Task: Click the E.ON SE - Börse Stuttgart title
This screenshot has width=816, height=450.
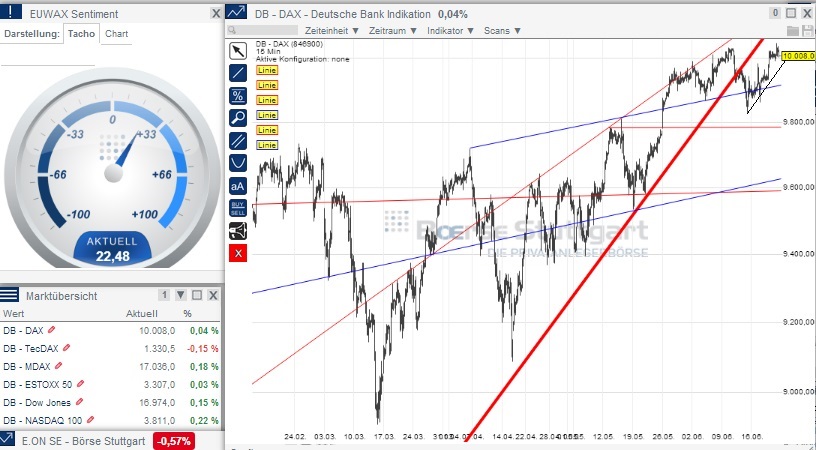Action: click(x=83, y=441)
